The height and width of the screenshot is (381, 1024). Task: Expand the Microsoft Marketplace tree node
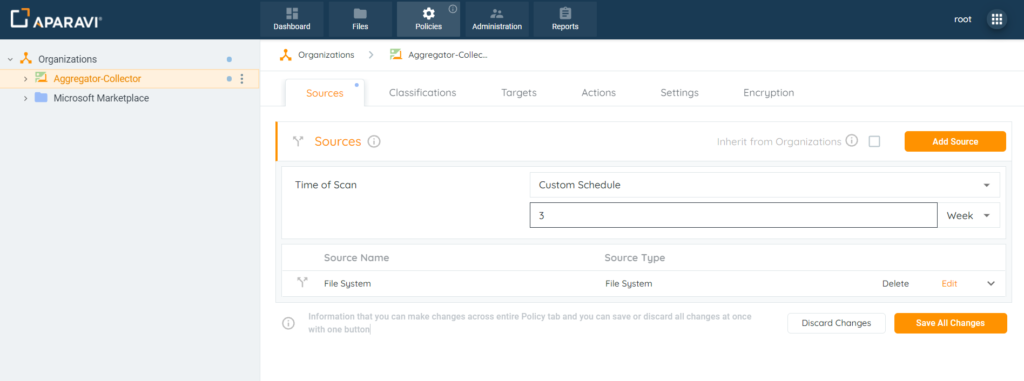[x=25, y=98]
